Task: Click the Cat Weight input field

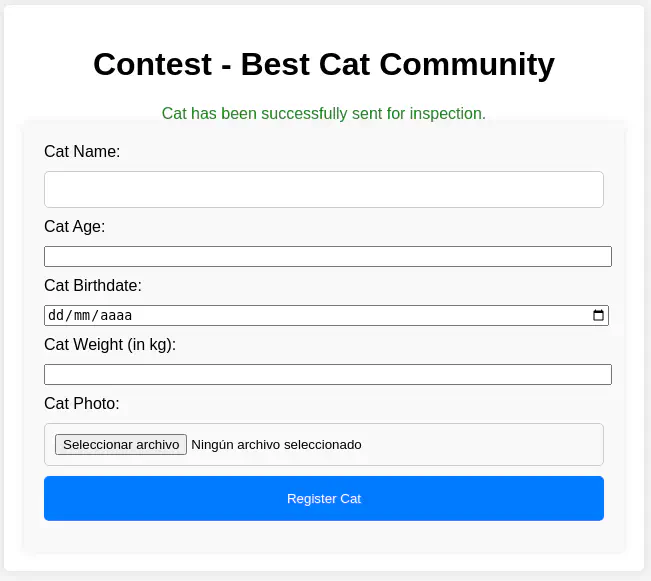Action: point(327,374)
